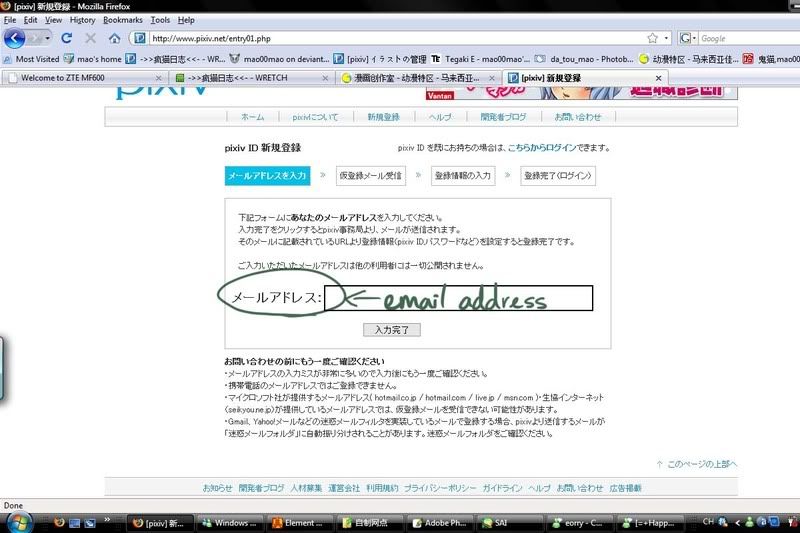Open the View menu

tap(53, 20)
